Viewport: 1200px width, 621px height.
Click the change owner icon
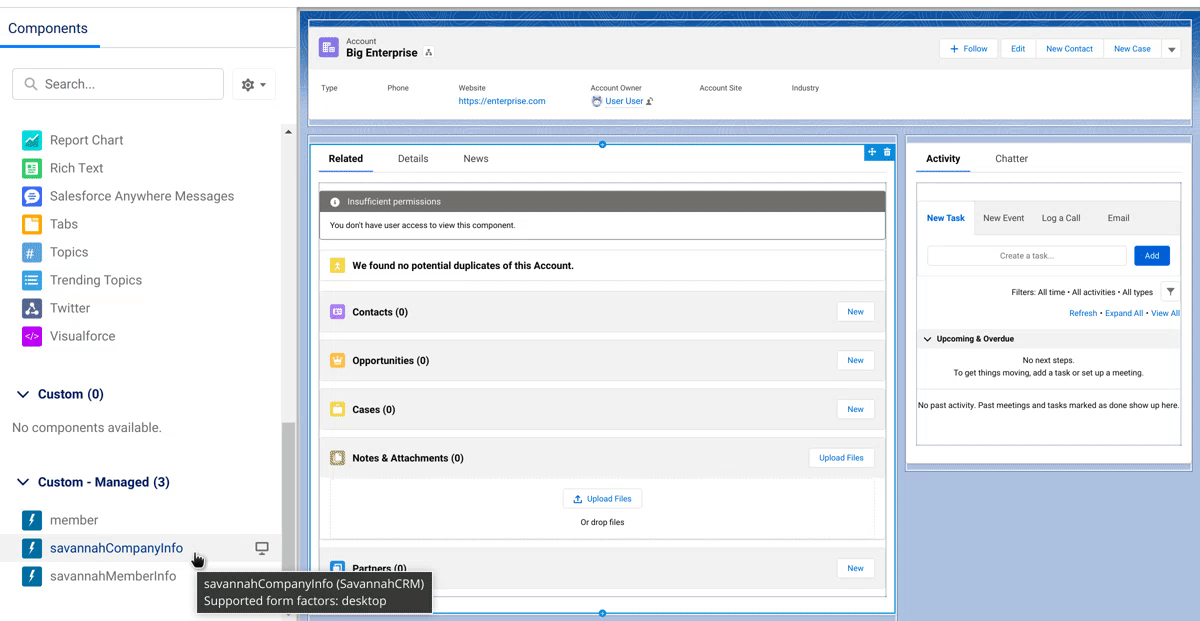tap(650, 102)
